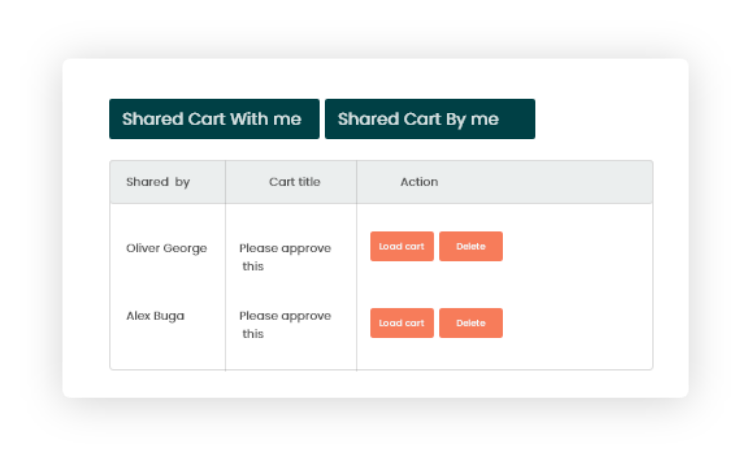Load cart shared by Alex Buga
Image resolution: width=751 pixels, height=464 pixels.
(x=402, y=323)
